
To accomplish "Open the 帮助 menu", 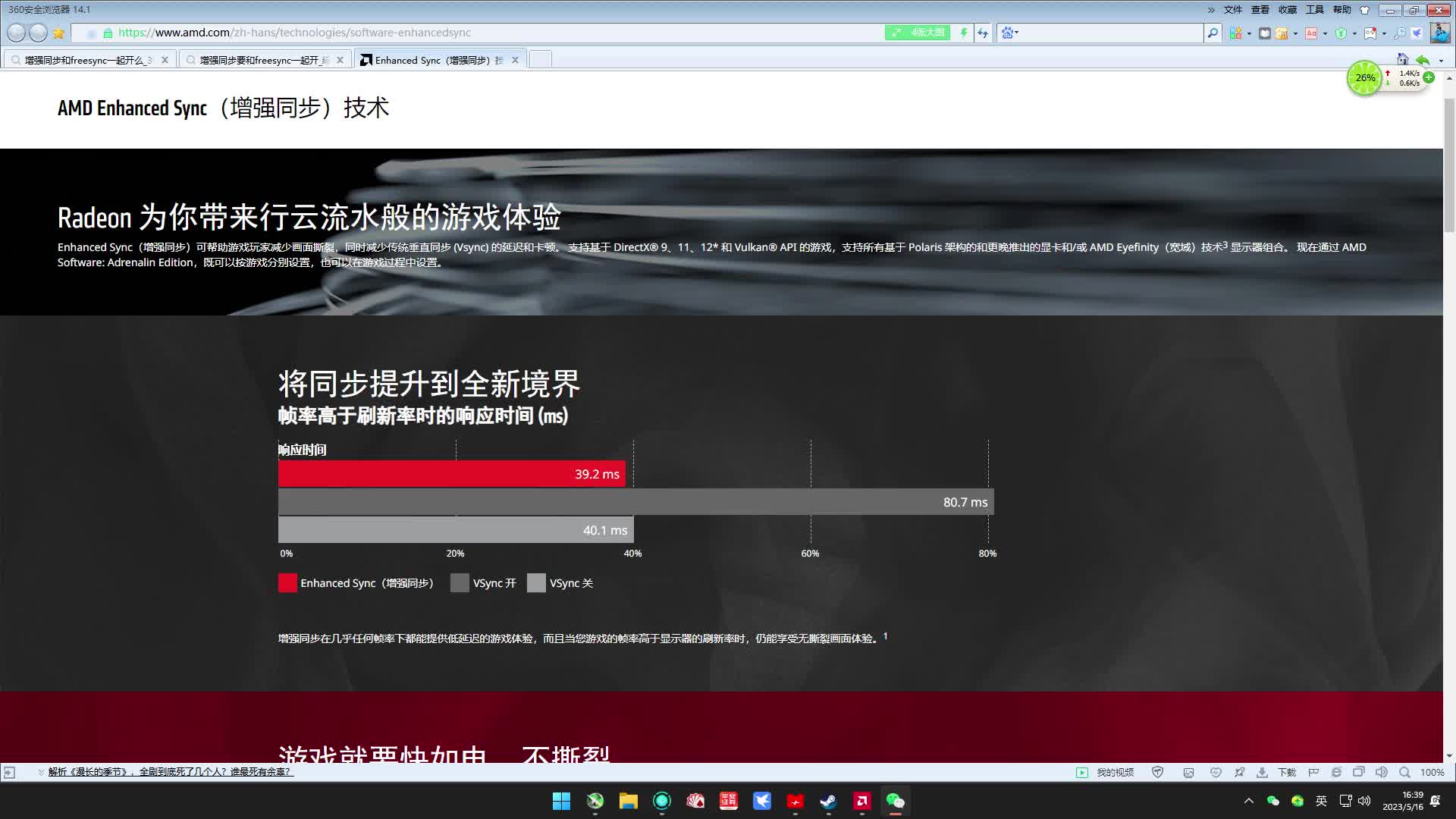I will (x=1342, y=10).
